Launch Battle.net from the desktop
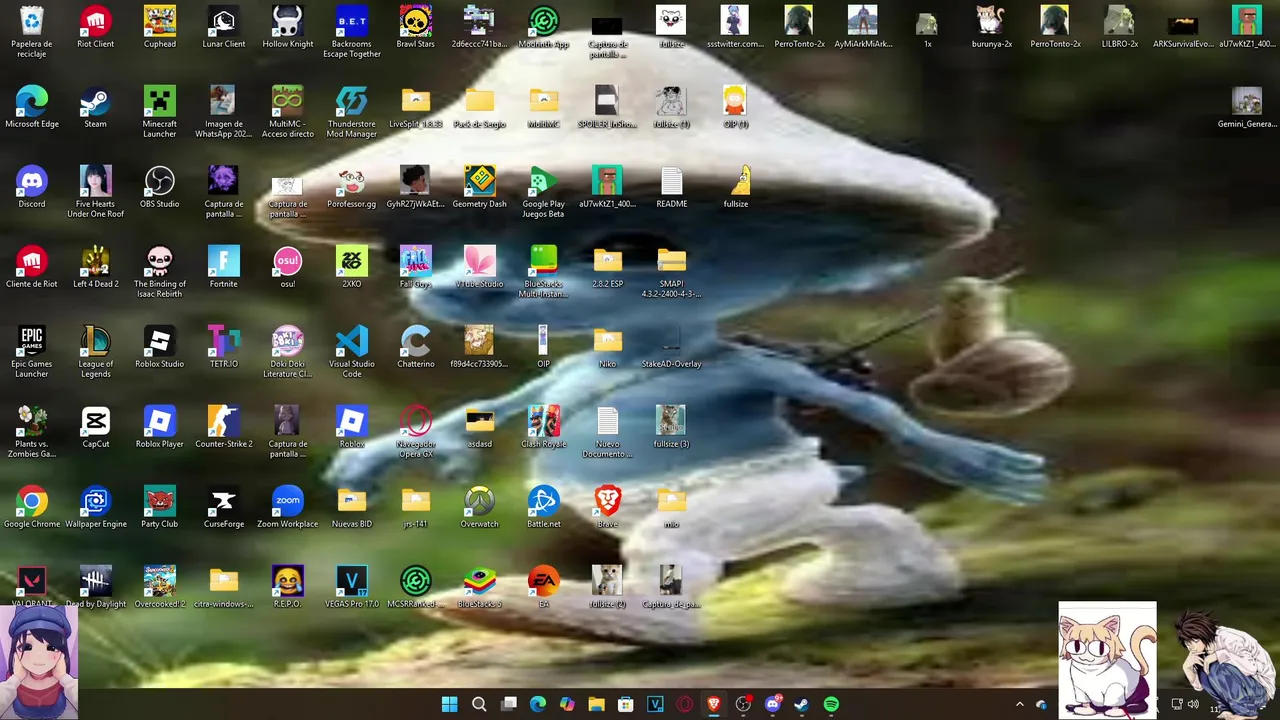This screenshot has height=720, width=1280. coord(544,507)
